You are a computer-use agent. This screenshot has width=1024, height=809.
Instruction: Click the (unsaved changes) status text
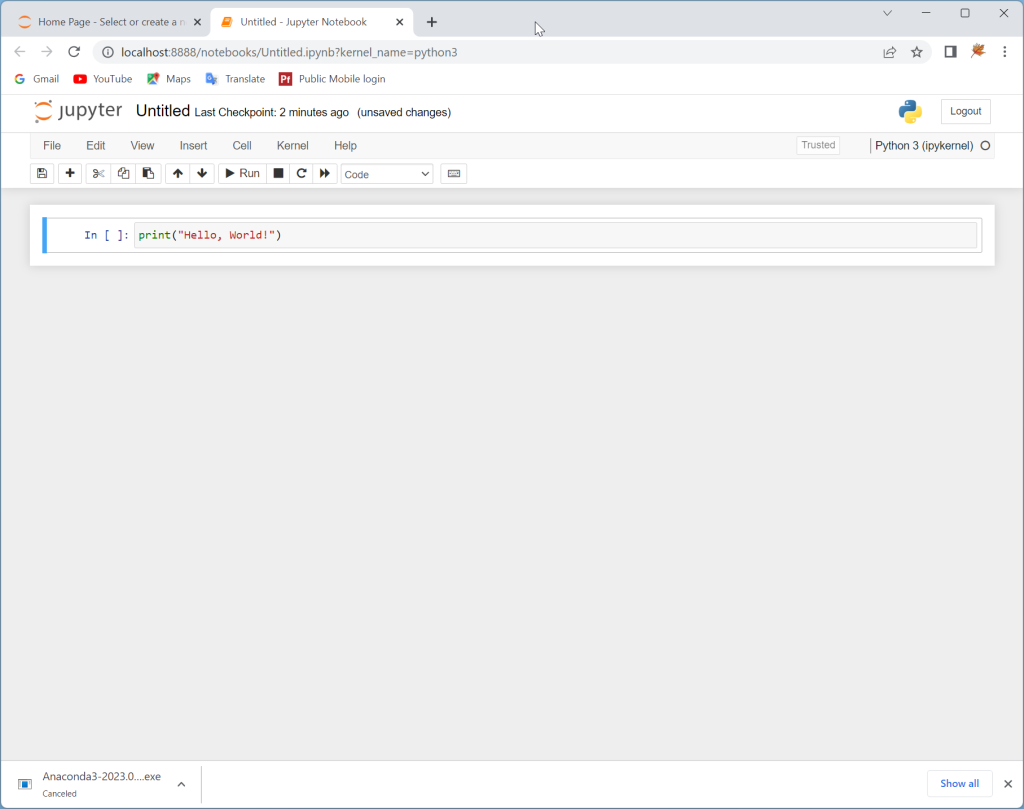[404, 112]
